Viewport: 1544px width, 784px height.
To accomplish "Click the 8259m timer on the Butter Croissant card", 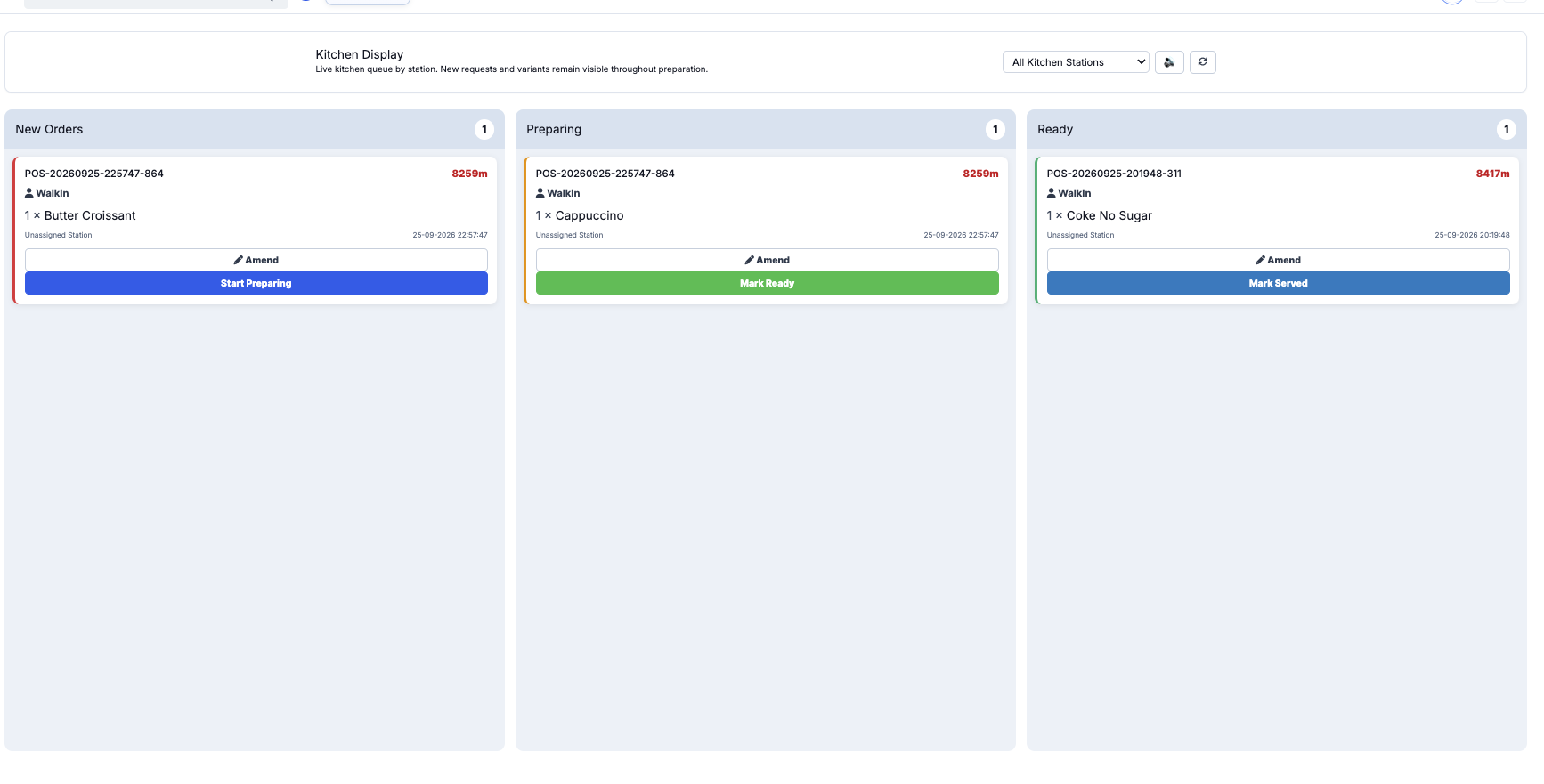I will 470,174.
